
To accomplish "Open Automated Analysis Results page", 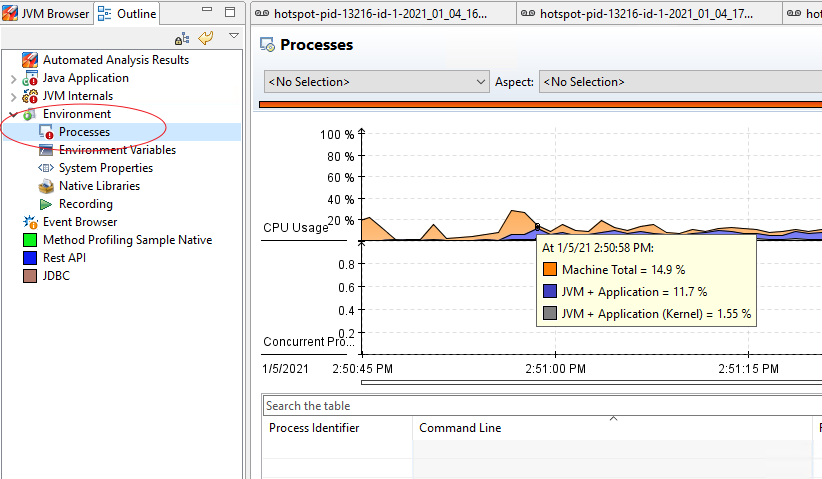I will click(x=115, y=60).
